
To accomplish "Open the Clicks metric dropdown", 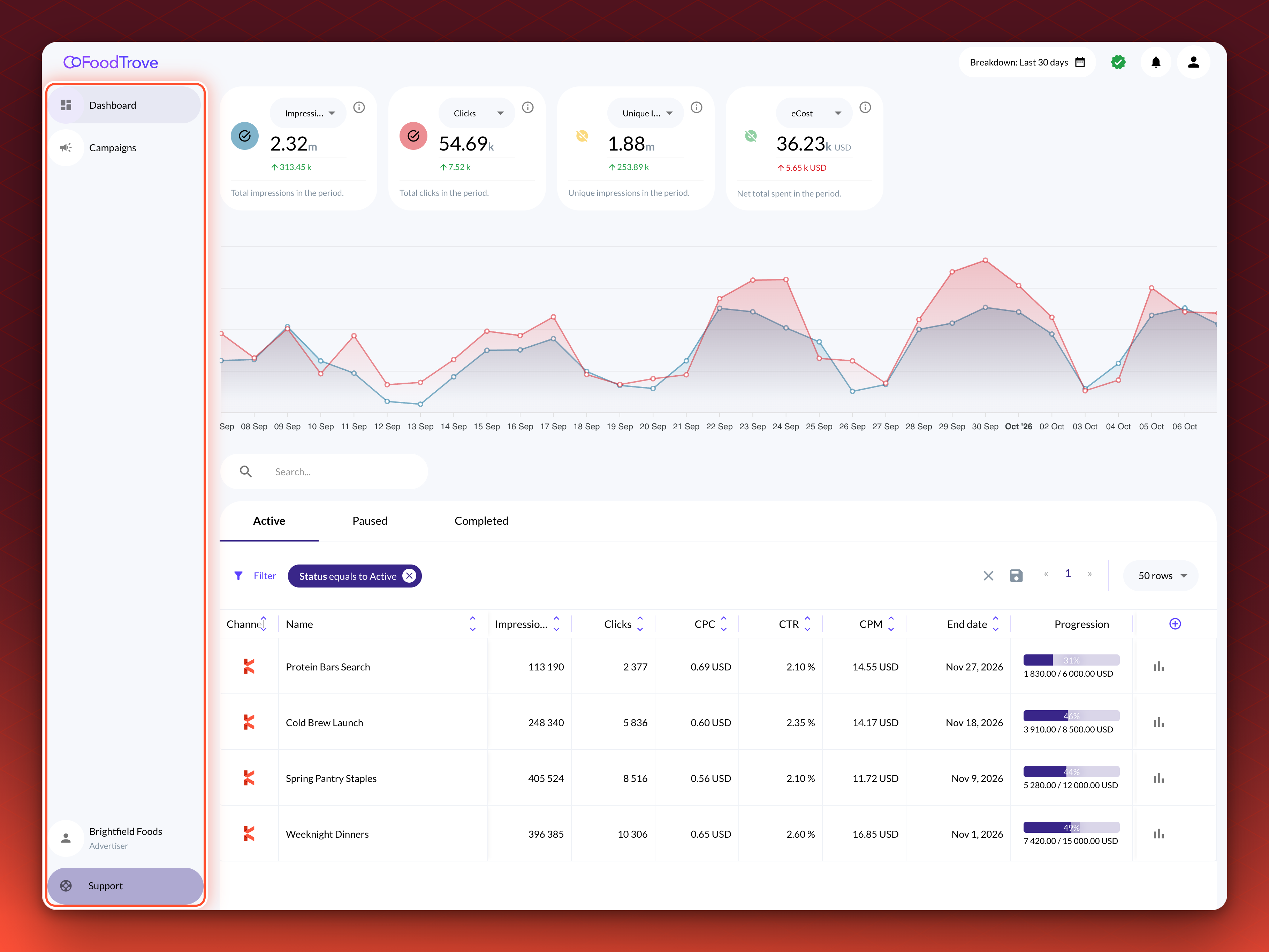I will click(477, 113).
